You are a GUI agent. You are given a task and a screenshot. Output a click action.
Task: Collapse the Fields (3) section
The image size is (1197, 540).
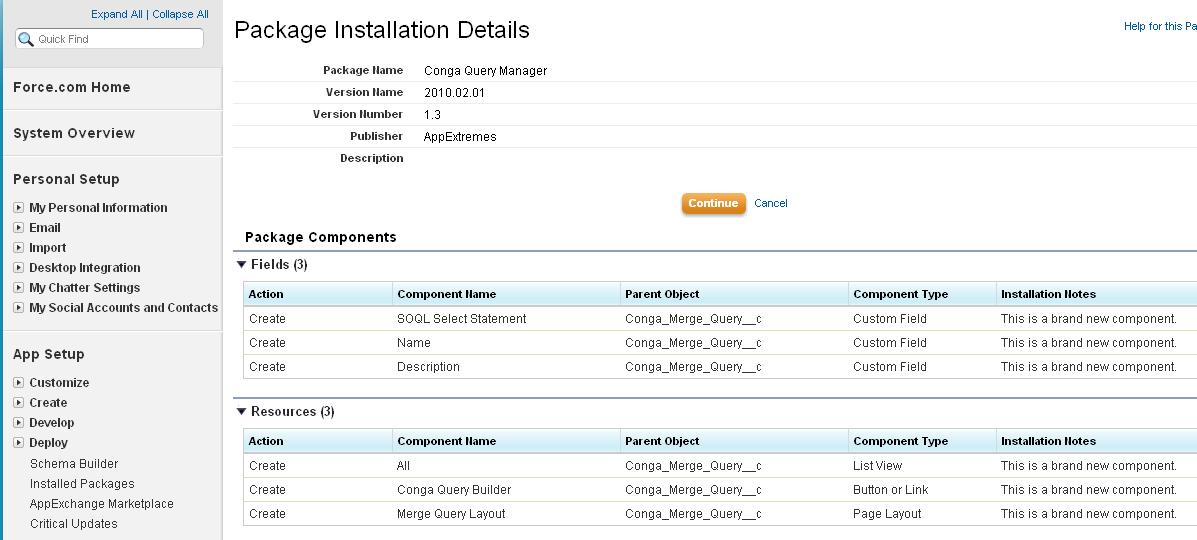coord(242,264)
